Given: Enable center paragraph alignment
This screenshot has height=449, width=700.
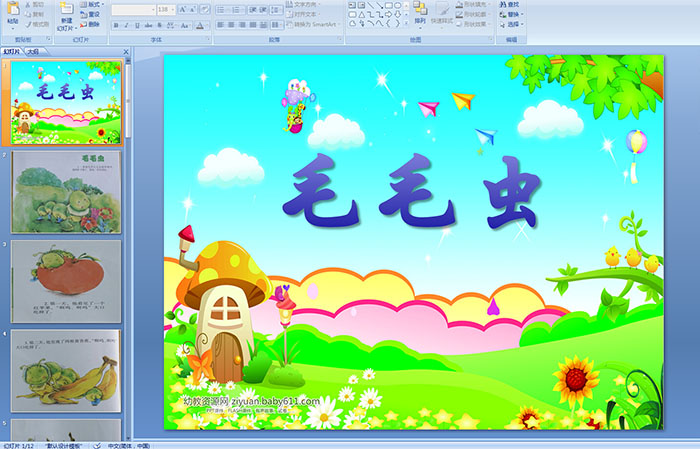Looking at the screenshot, I should click(231, 25).
